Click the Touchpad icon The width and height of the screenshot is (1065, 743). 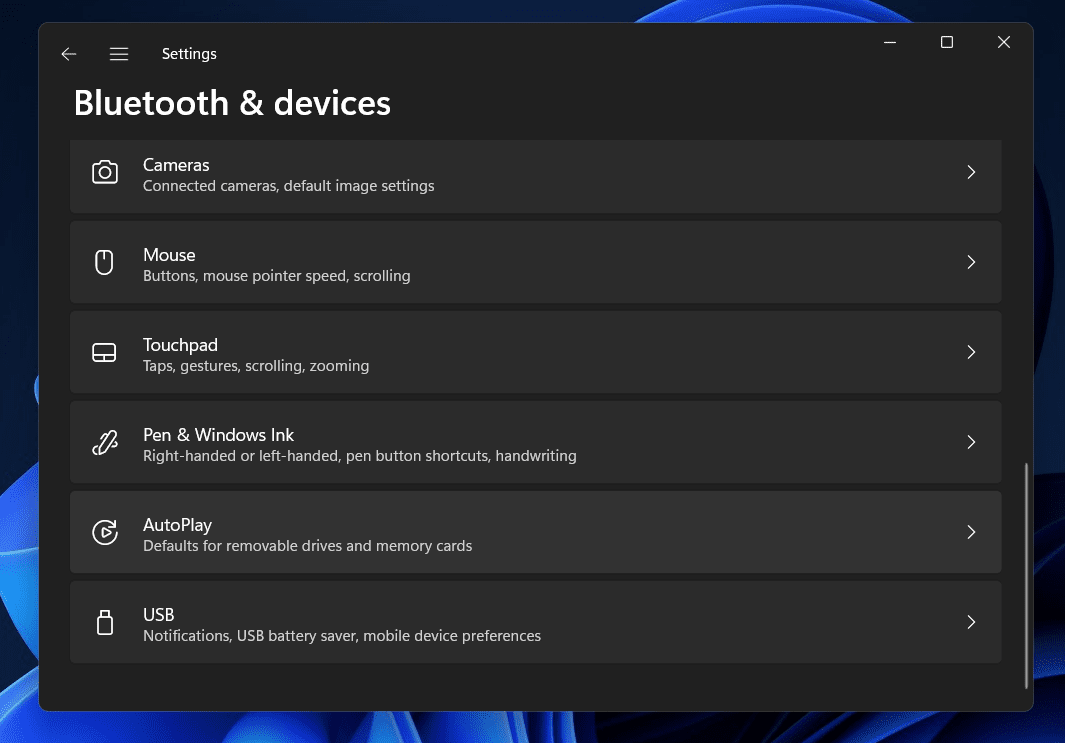pos(104,352)
